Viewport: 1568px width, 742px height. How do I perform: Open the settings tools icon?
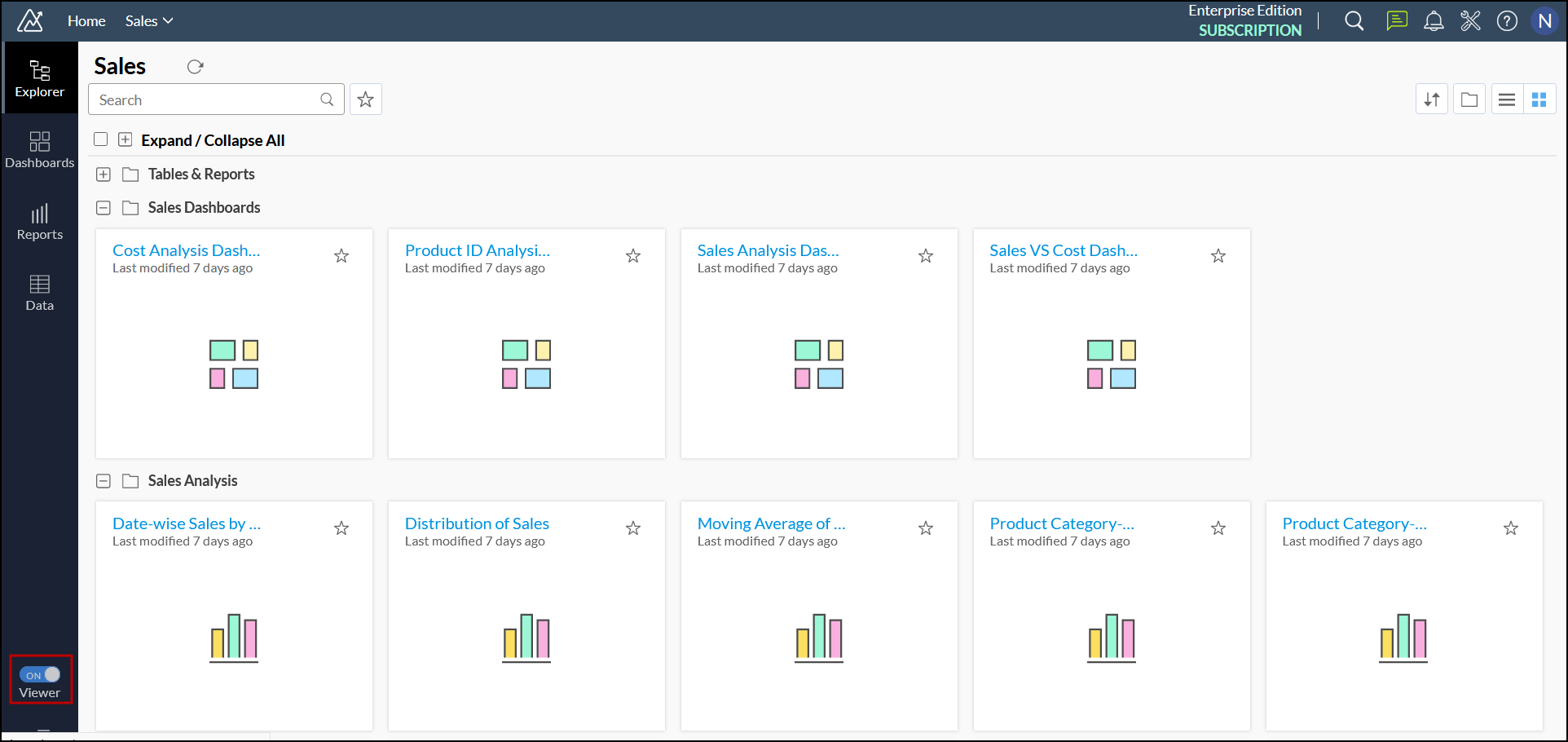click(1470, 21)
